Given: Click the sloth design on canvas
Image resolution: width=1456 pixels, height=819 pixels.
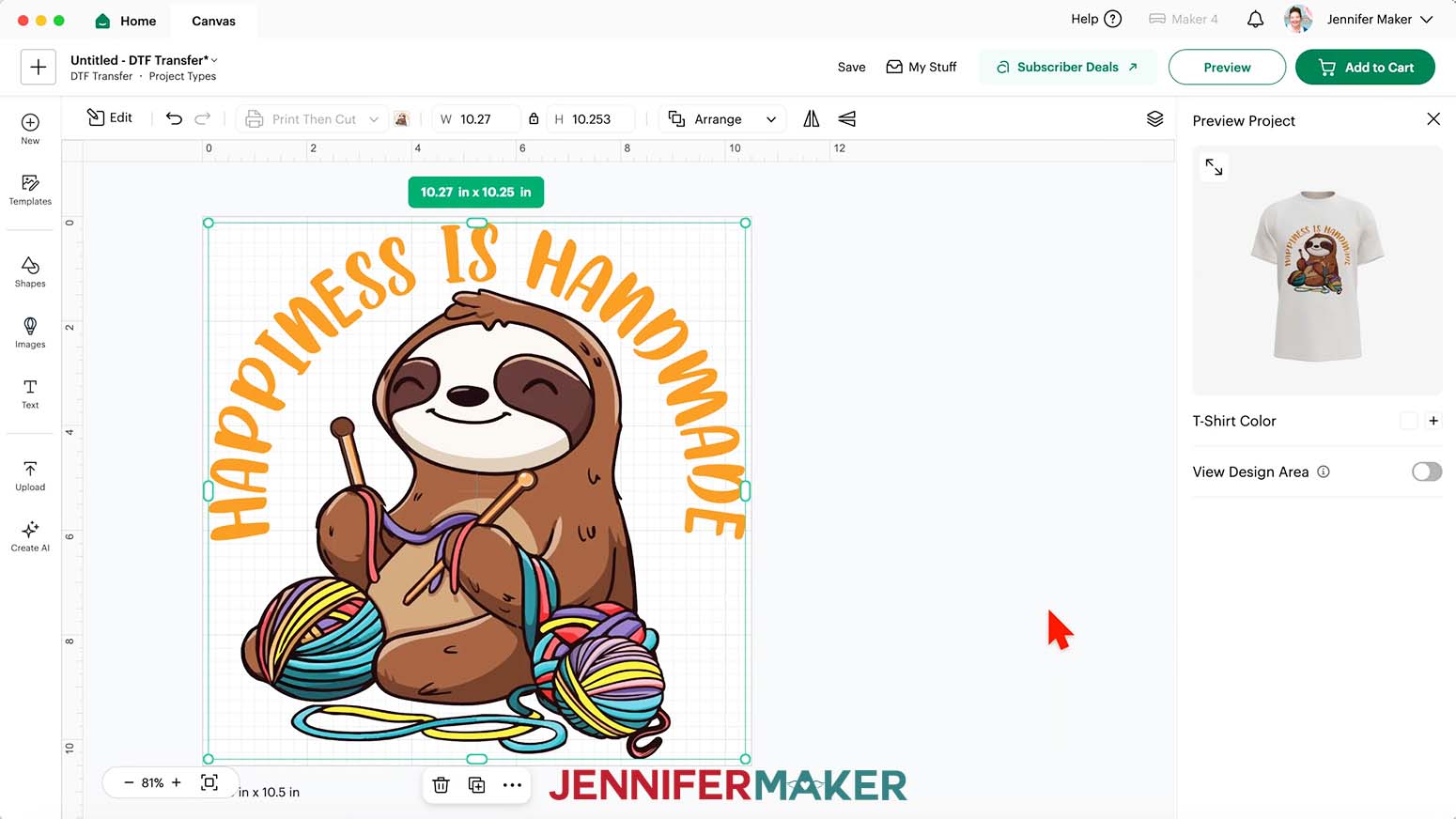Looking at the screenshot, I should (x=476, y=490).
